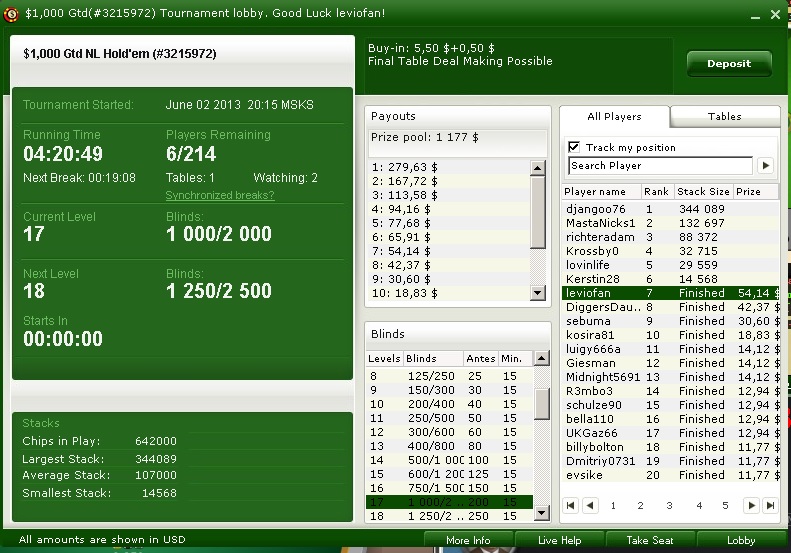Select player luigy666a row
The image size is (791, 553).
tap(670, 349)
